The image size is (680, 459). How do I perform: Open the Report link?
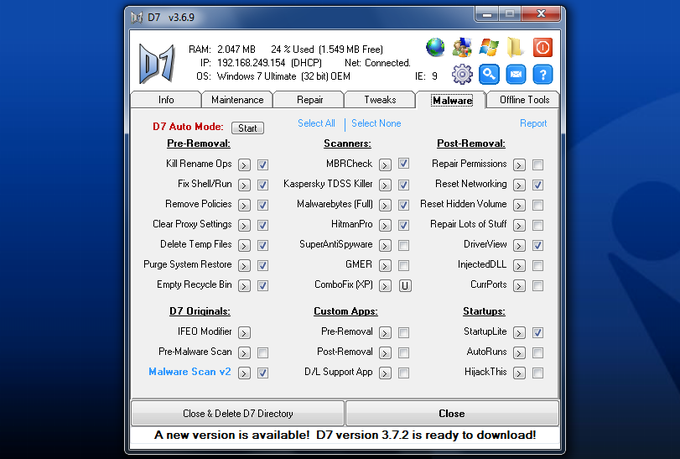pos(533,124)
